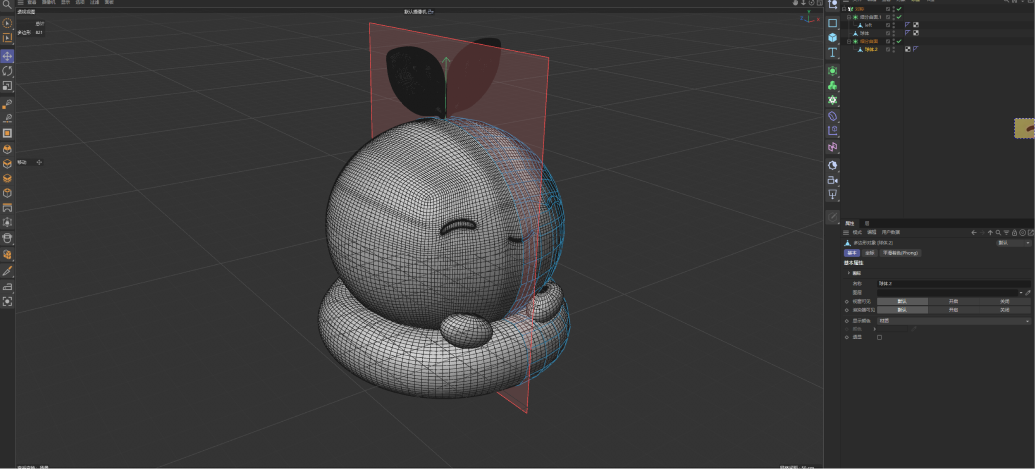Switch to the 坐标 coordinates tab
This screenshot has width=1035, height=469.
[x=869, y=253]
